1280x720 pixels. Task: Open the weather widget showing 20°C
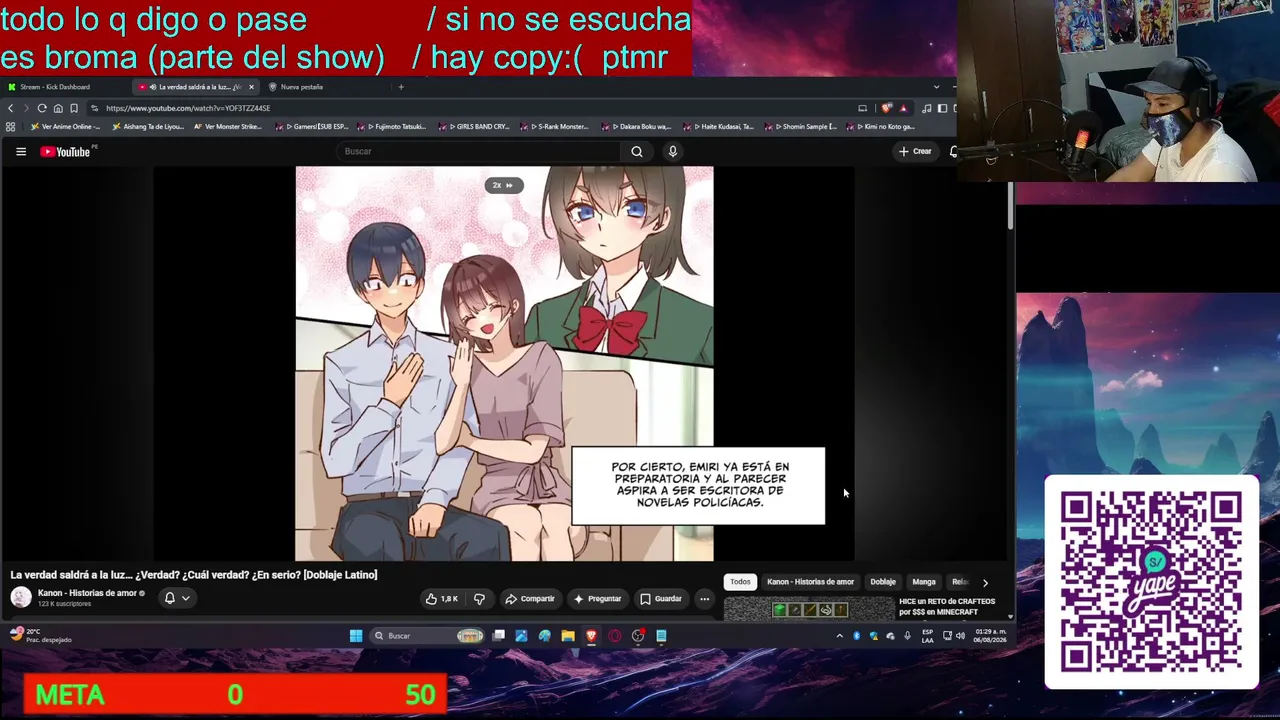click(40, 636)
